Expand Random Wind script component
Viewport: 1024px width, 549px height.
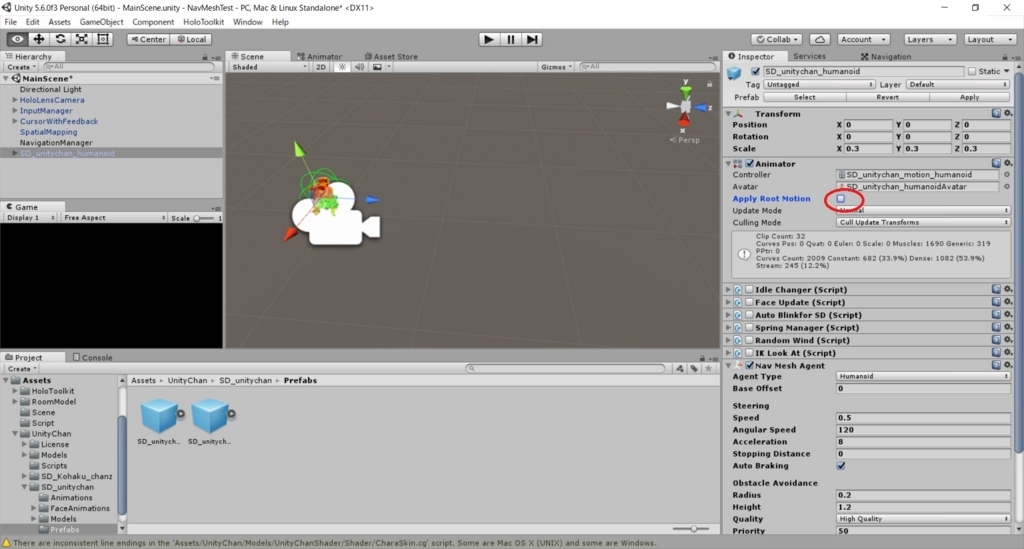pyautogui.click(x=728, y=339)
